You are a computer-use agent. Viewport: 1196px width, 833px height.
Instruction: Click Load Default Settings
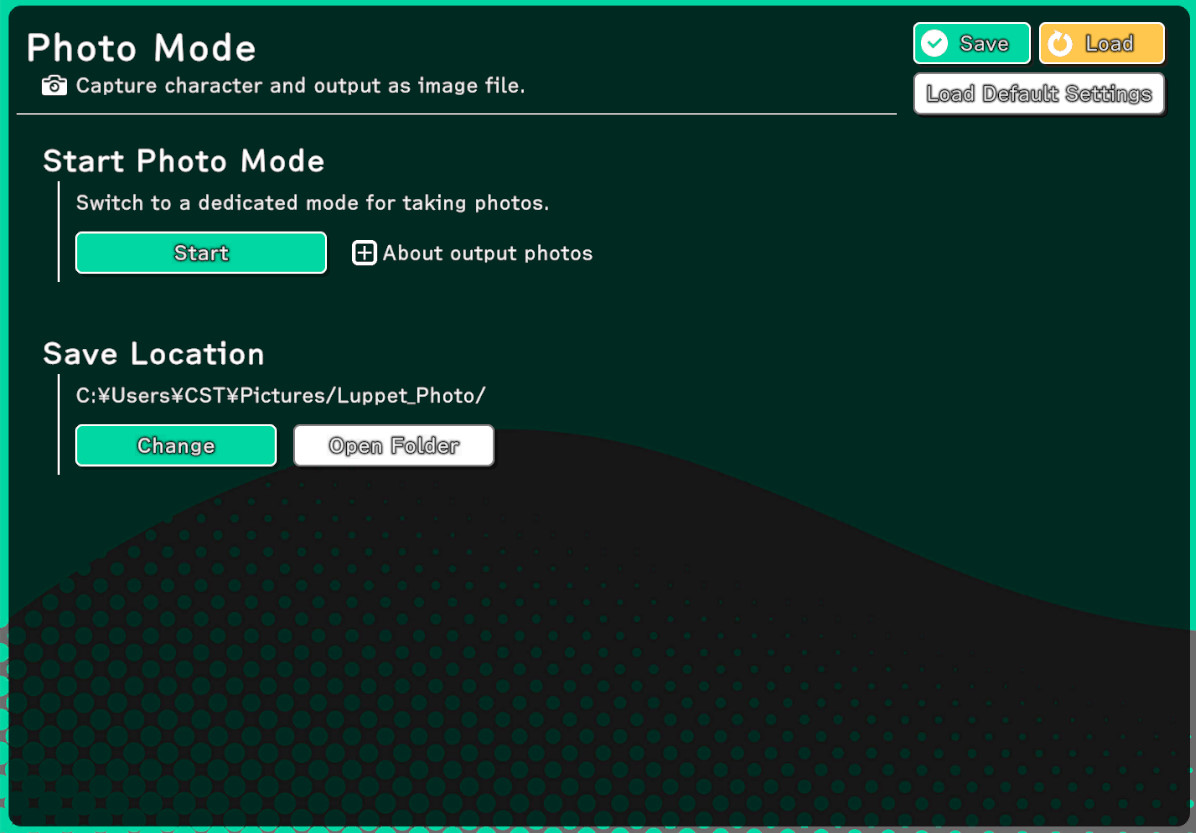pyautogui.click(x=1039, y=94)
